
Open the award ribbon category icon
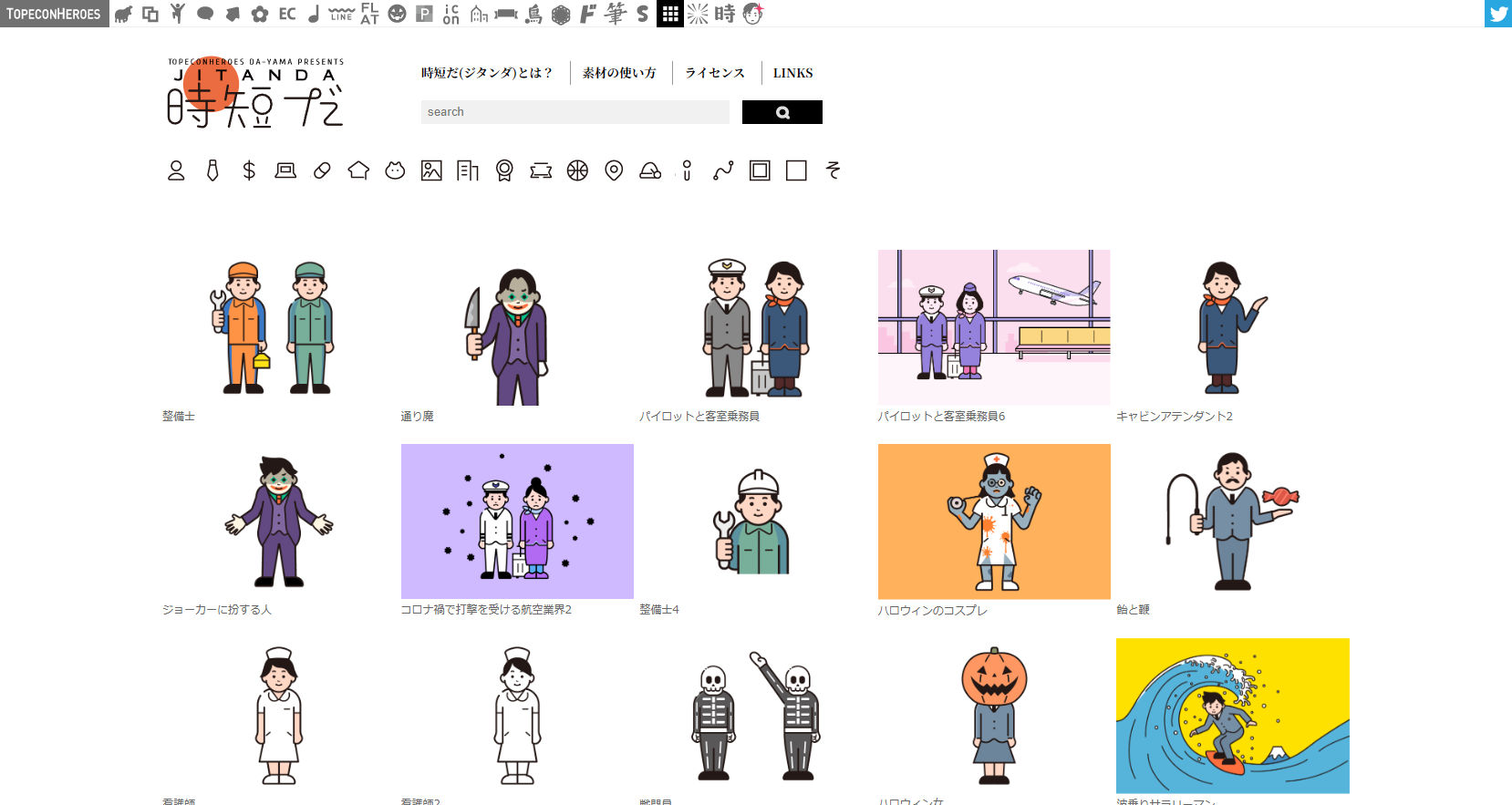coord(504,170)
